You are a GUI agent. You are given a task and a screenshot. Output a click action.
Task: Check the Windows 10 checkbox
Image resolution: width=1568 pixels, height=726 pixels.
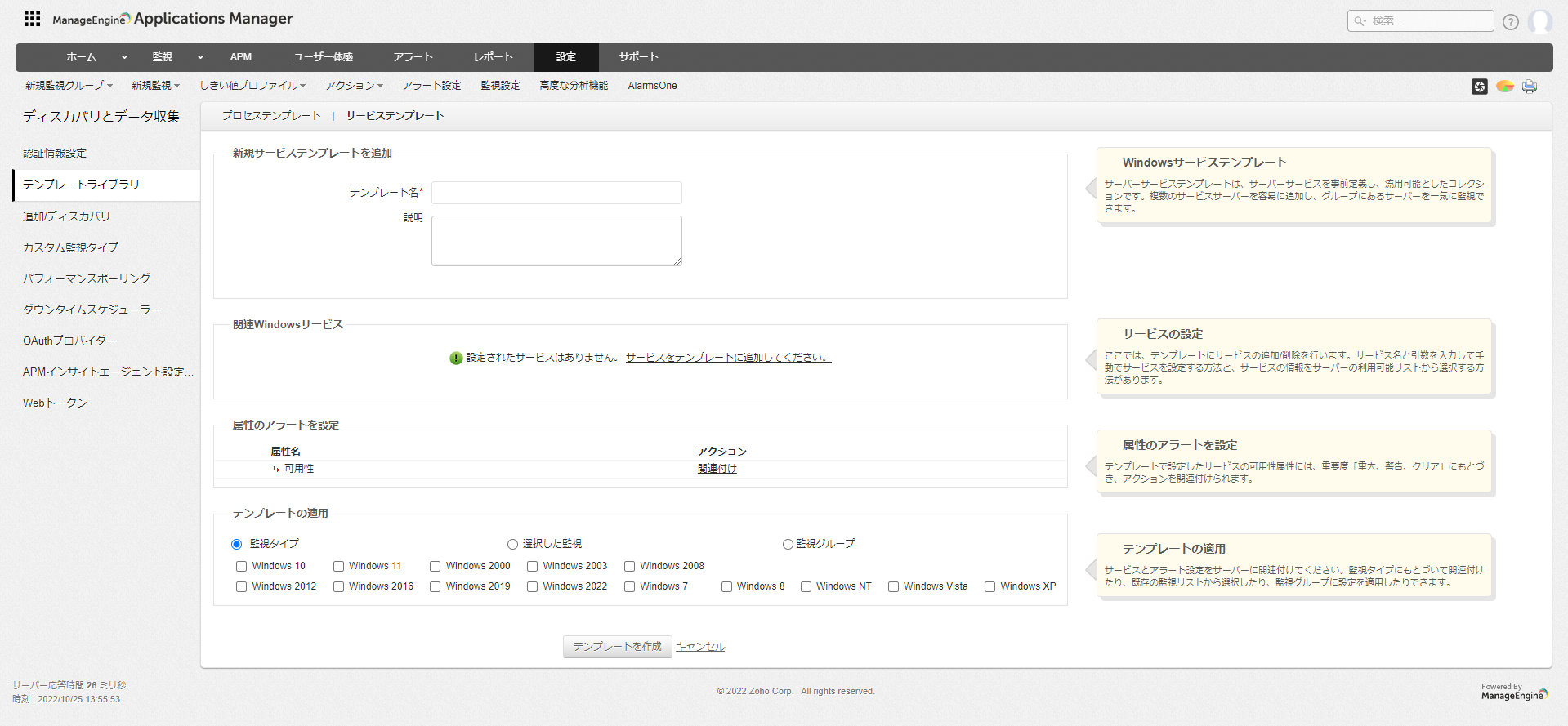coord(241,566)
